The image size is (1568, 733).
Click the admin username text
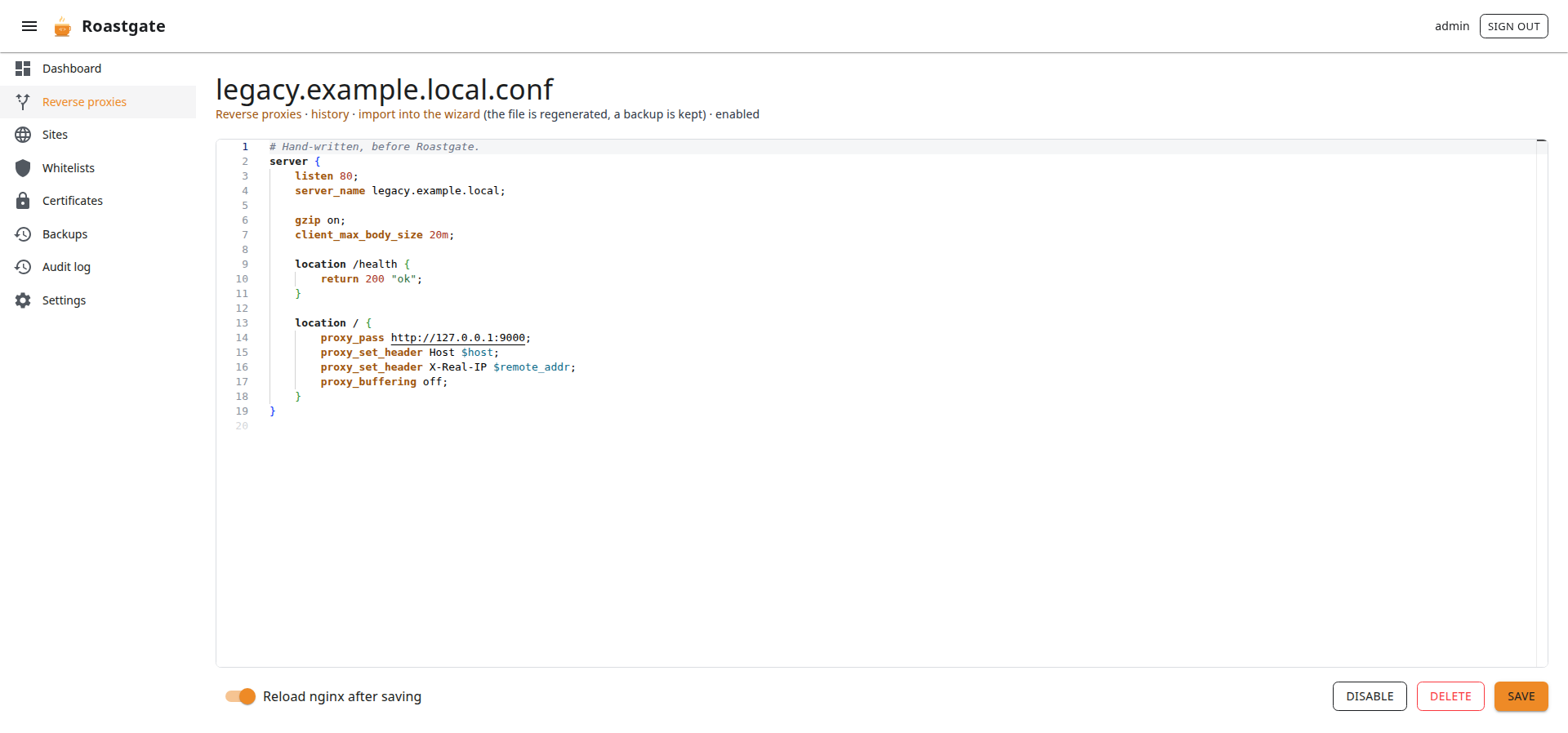click(1451, 26)
